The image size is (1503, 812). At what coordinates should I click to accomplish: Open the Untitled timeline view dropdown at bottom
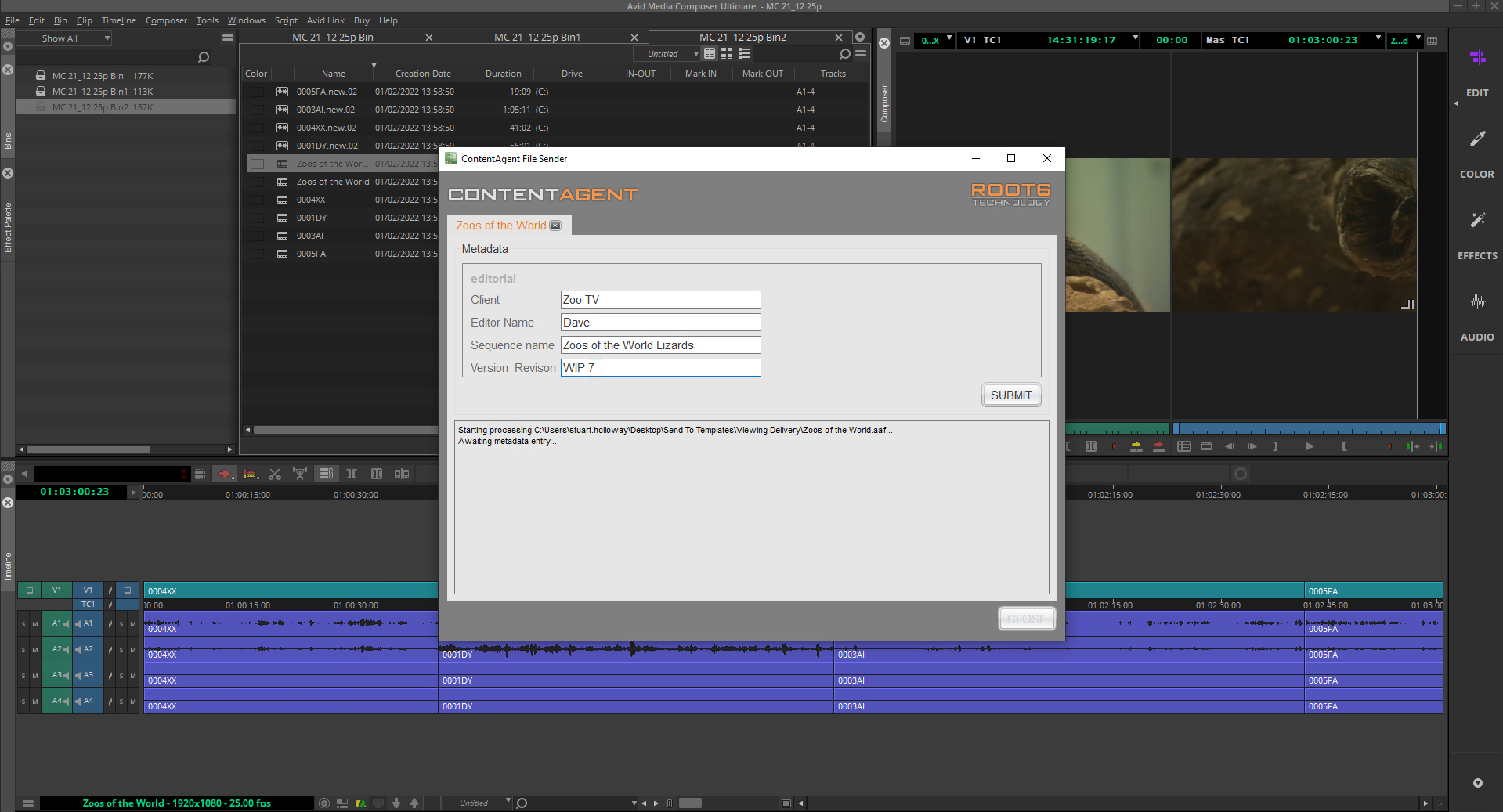click(477, 803)
